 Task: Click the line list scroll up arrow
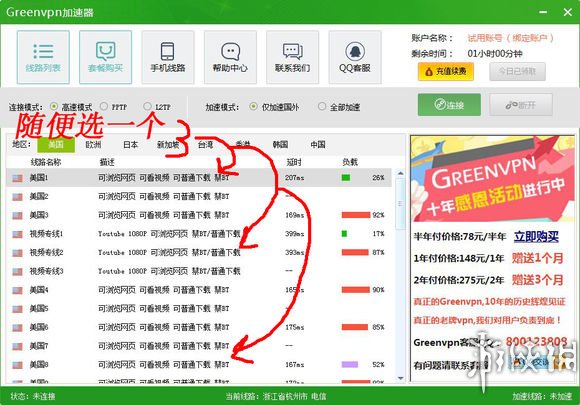tap(400, 173)
